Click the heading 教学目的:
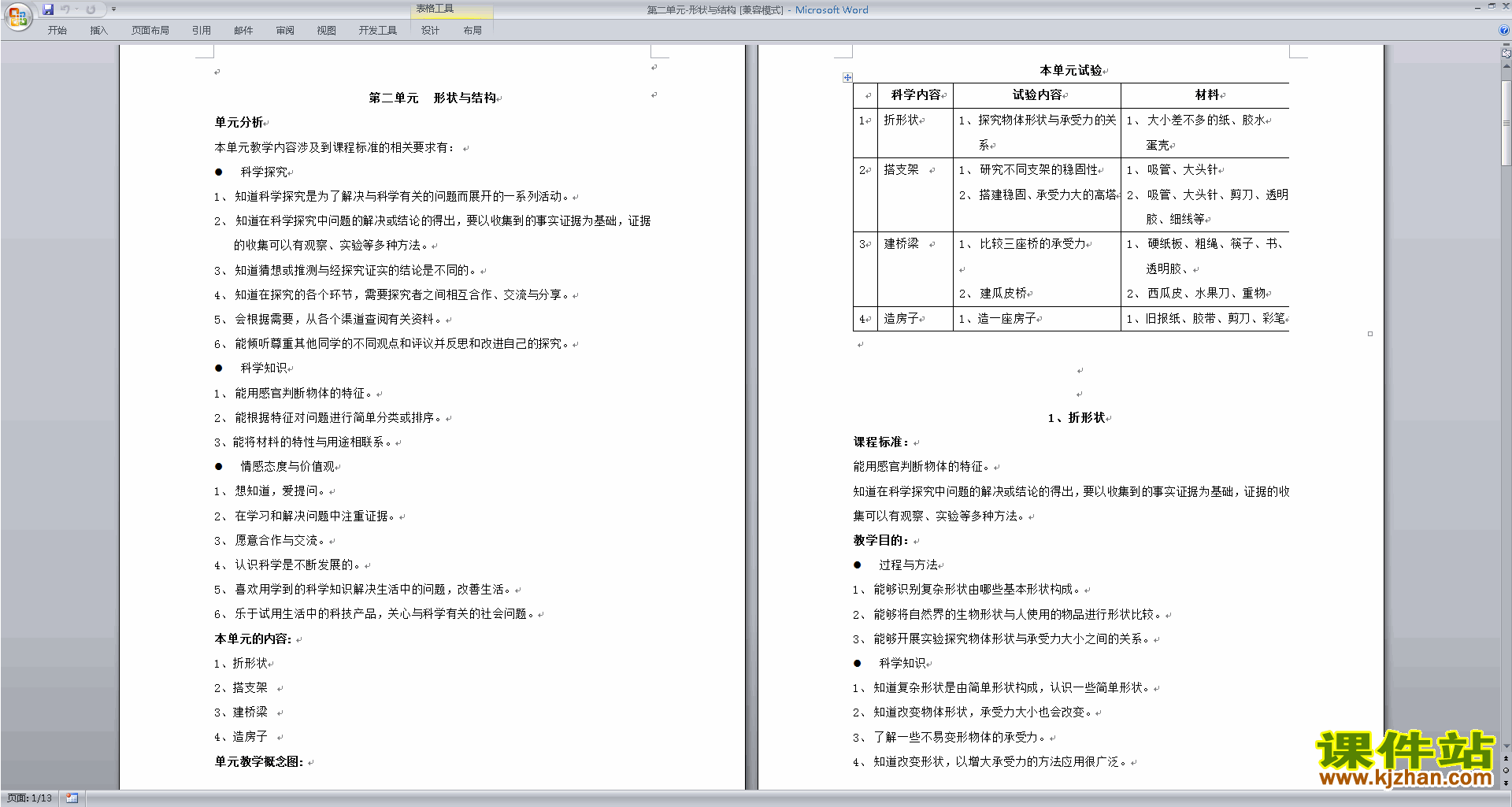The height and width of the screenshot is (807, 1512). coord(881,540)
